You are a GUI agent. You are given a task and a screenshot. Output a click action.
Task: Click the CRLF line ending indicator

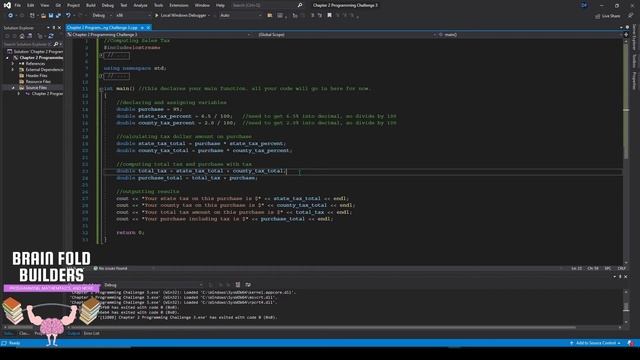tap(622, 269)
